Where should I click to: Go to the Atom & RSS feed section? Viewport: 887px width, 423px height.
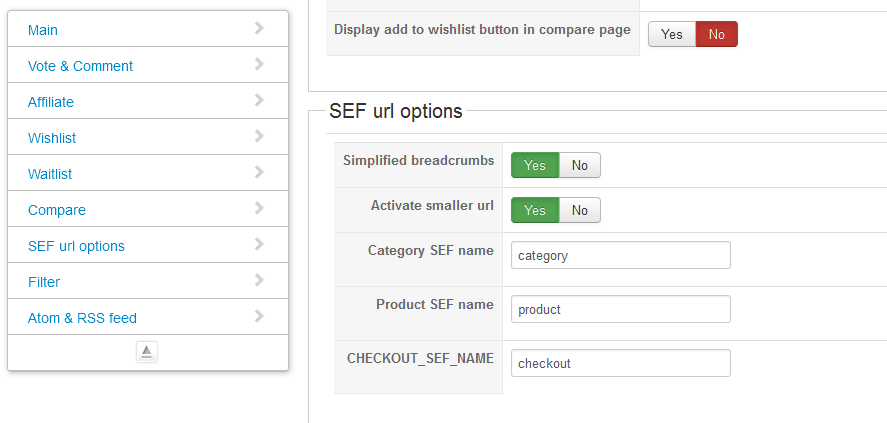(82, 318)
